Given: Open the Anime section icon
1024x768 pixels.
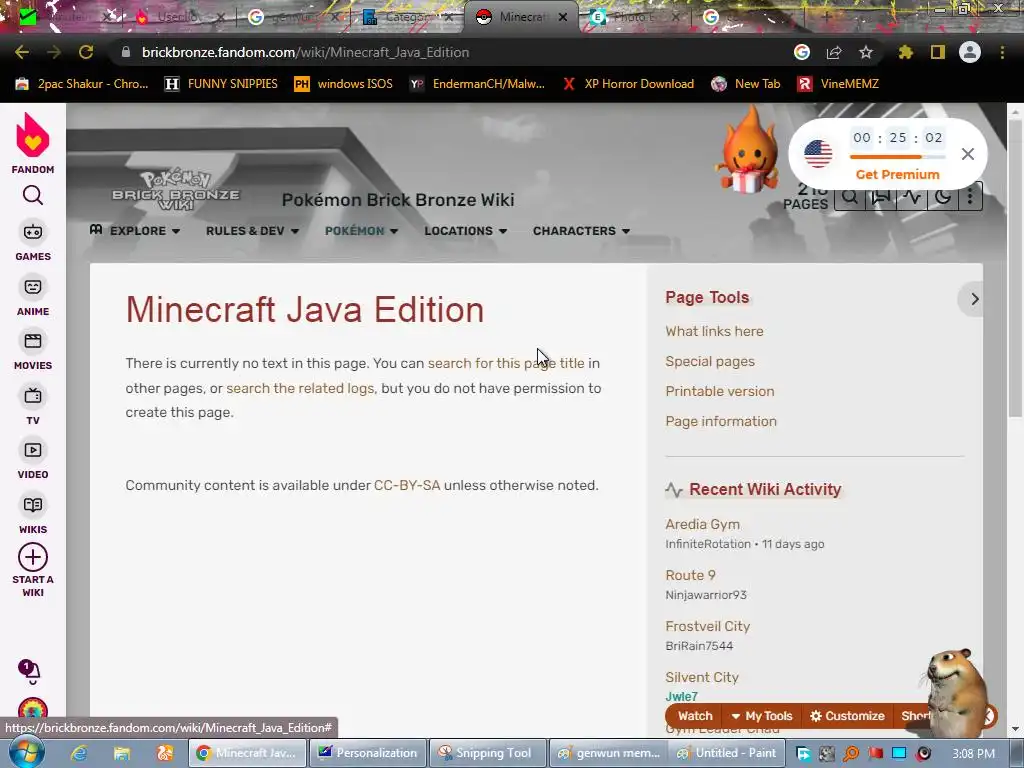Looking at the screenshot, I should pos(33,287).
